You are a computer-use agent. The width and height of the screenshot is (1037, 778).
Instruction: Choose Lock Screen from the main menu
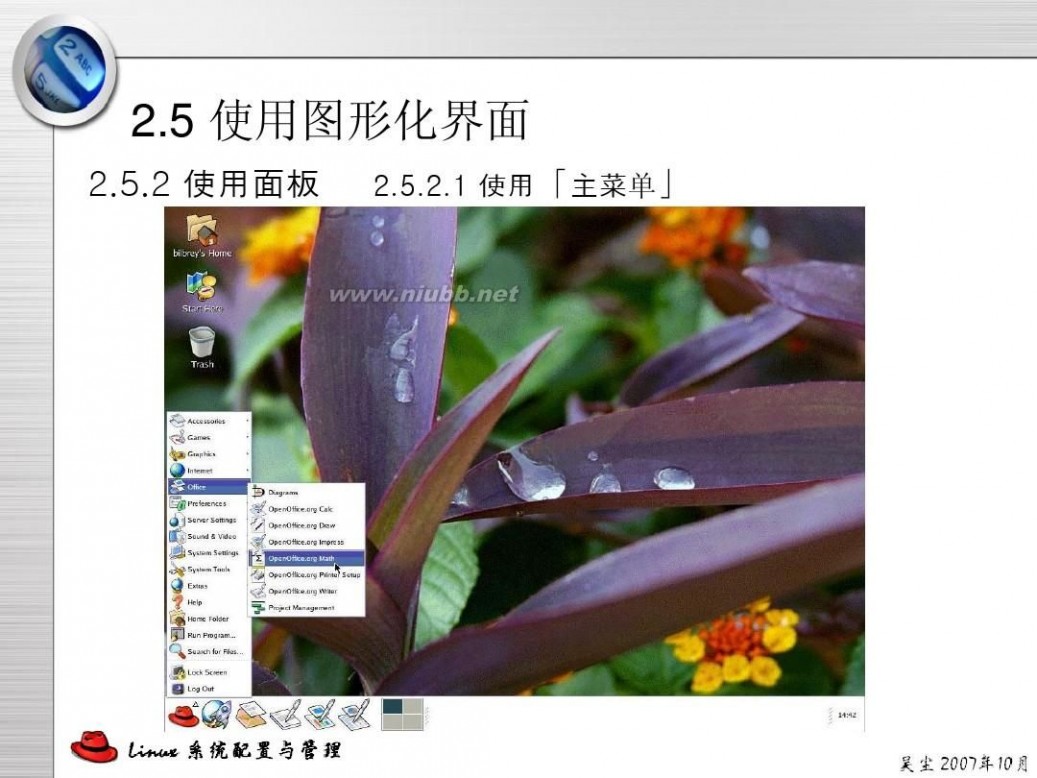point(209,672)
